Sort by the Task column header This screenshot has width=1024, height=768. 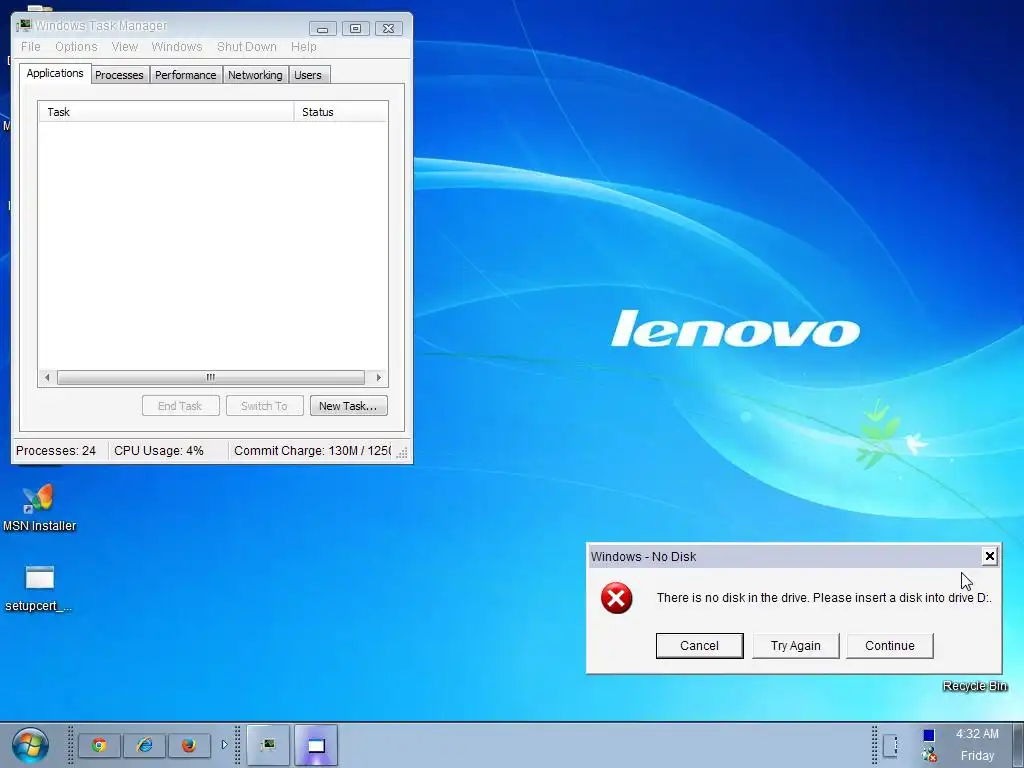point(167,112)
